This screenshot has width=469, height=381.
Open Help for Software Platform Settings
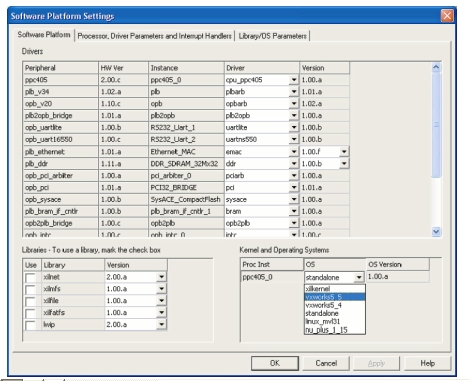[x=428, y=363]
